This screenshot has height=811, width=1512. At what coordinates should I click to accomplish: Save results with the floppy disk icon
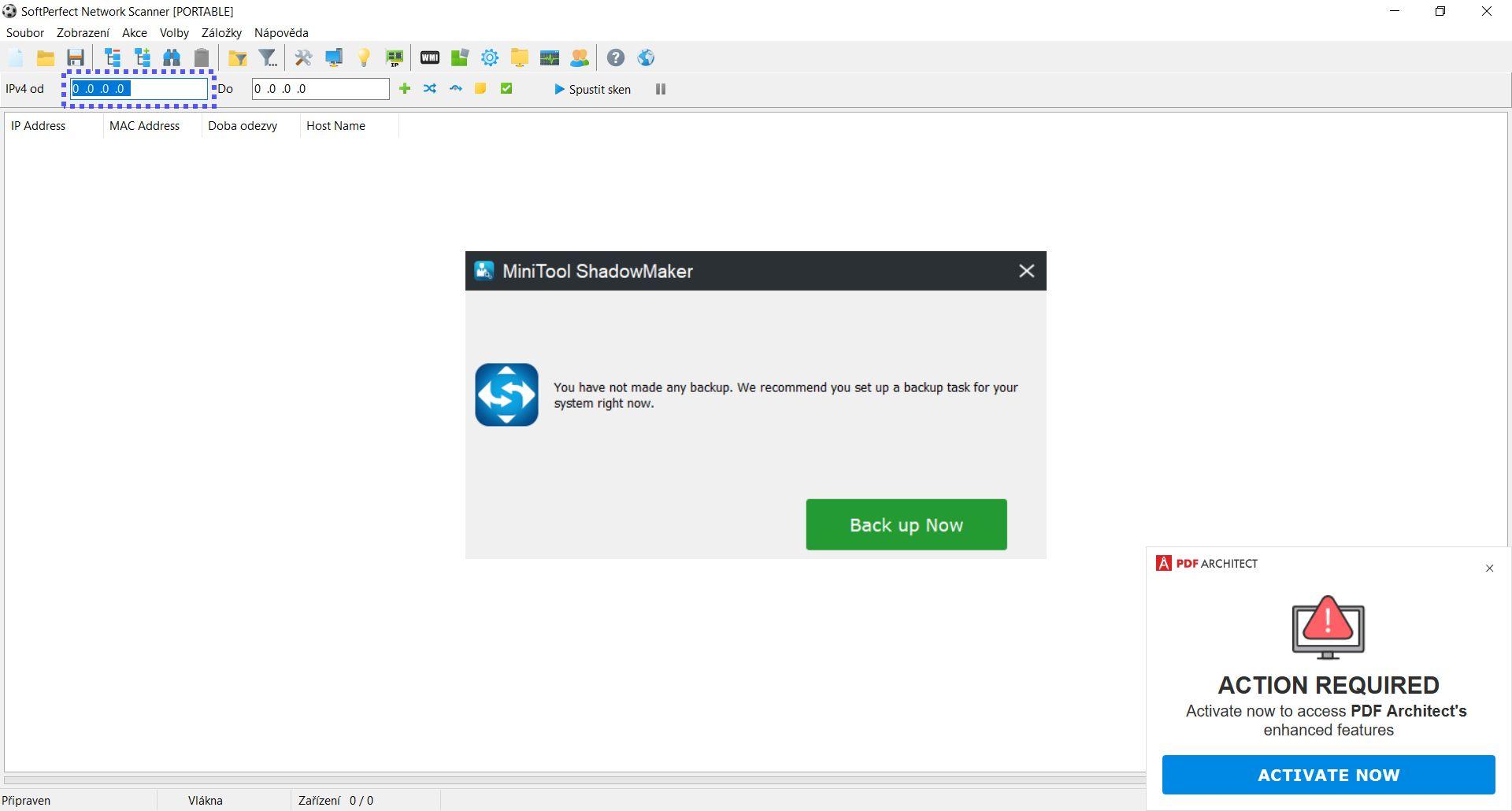[x=76, y=57]
